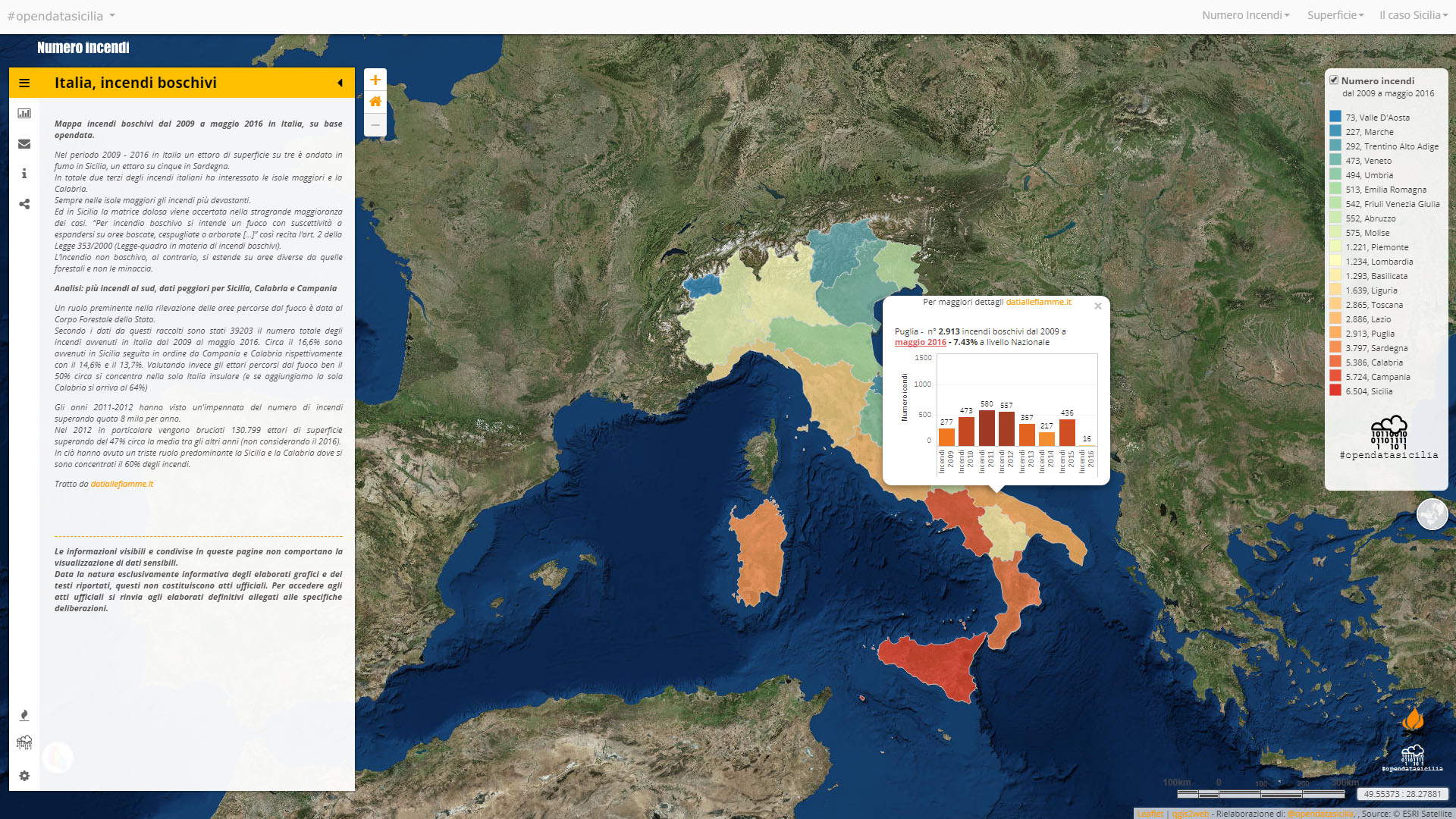Collapse the sidebar with left arrow
The height and width of the screenshot is (819, 1456).
340,83
